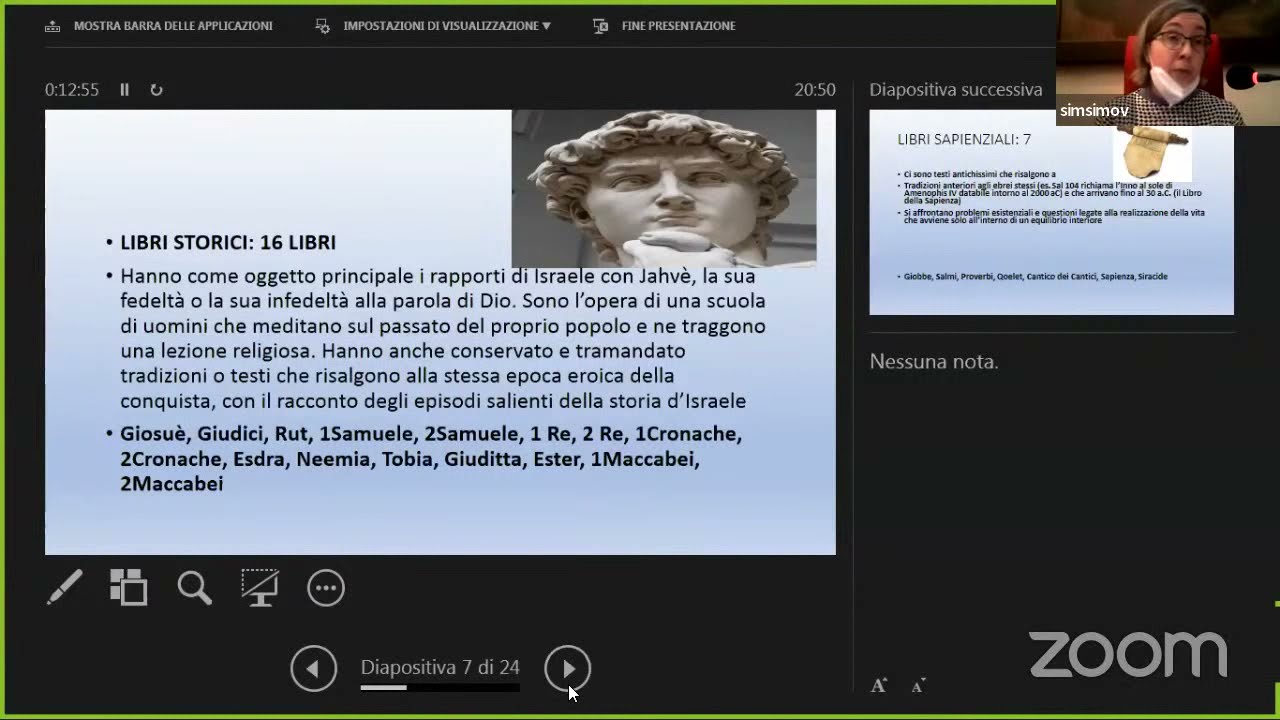Click the simsimov webcam video thumbnail
The image size is (1280, 720).
coord(1167,62)
